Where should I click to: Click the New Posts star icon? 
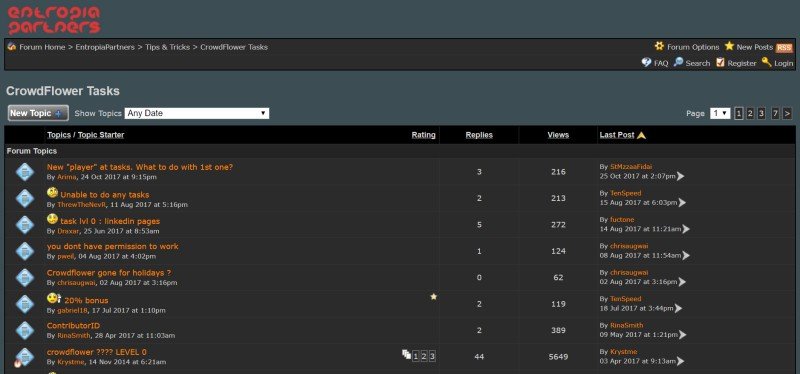coord(729,46)
